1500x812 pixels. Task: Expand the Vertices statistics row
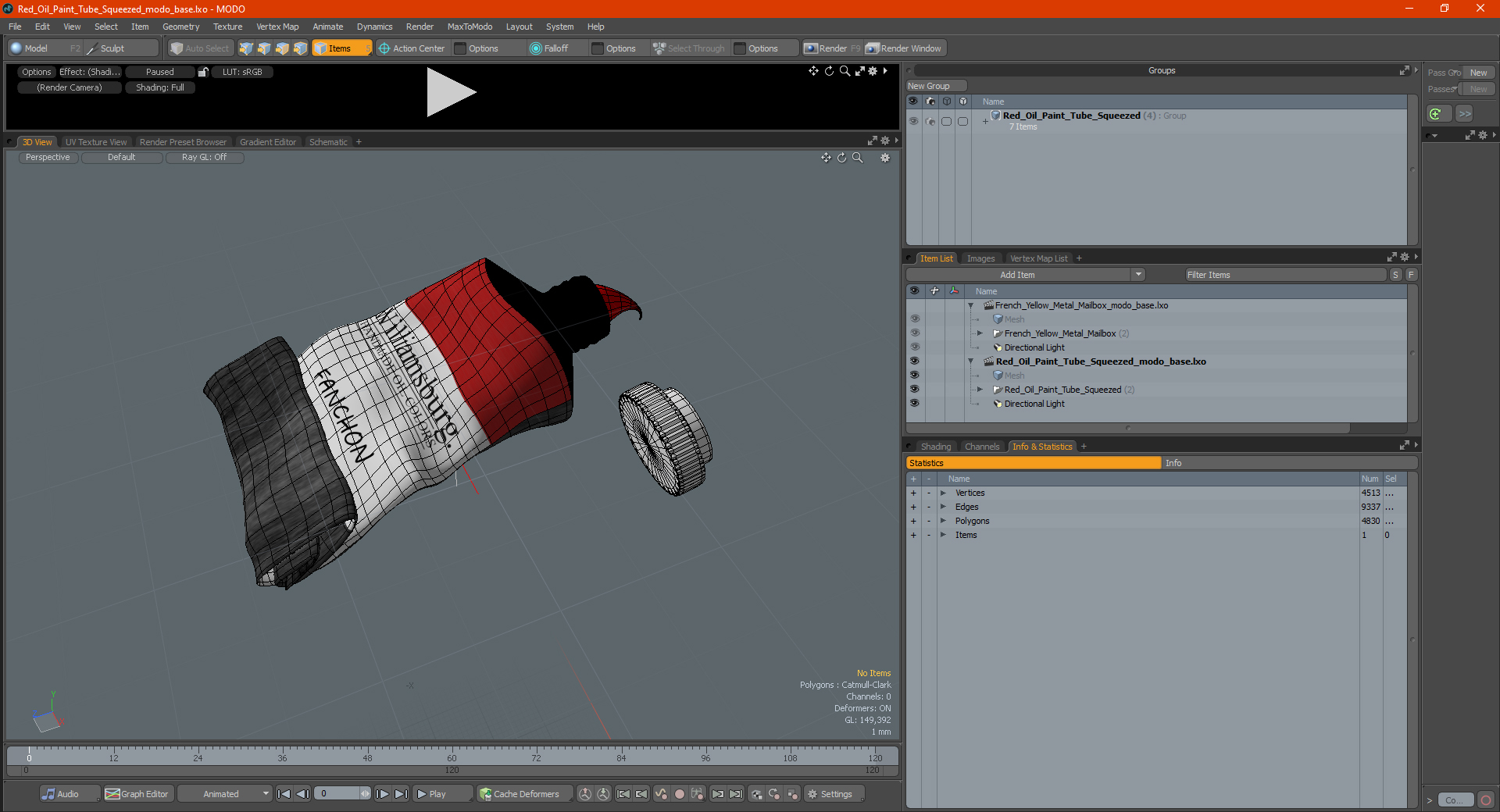[x=943, y=493]
